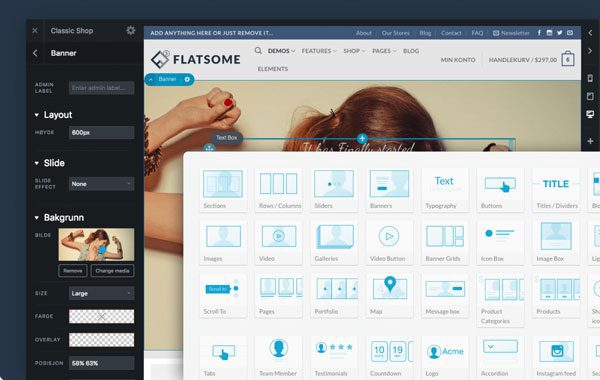Add the Titles / Dividers element
Screen dimensions: 600x380
556,189
